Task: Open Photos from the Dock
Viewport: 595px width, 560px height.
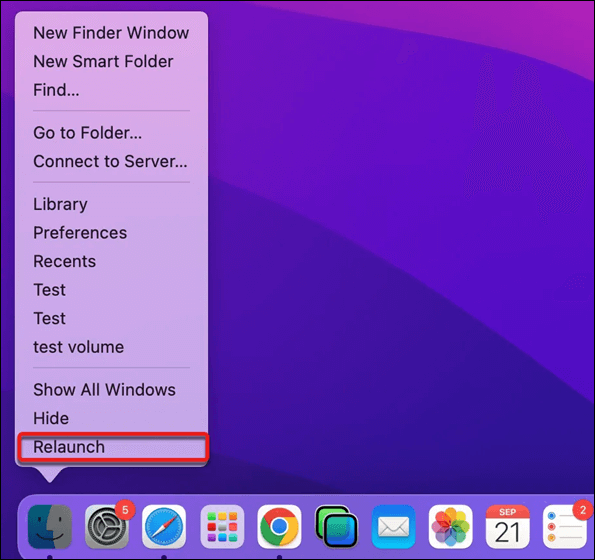Action: point(450,527)
